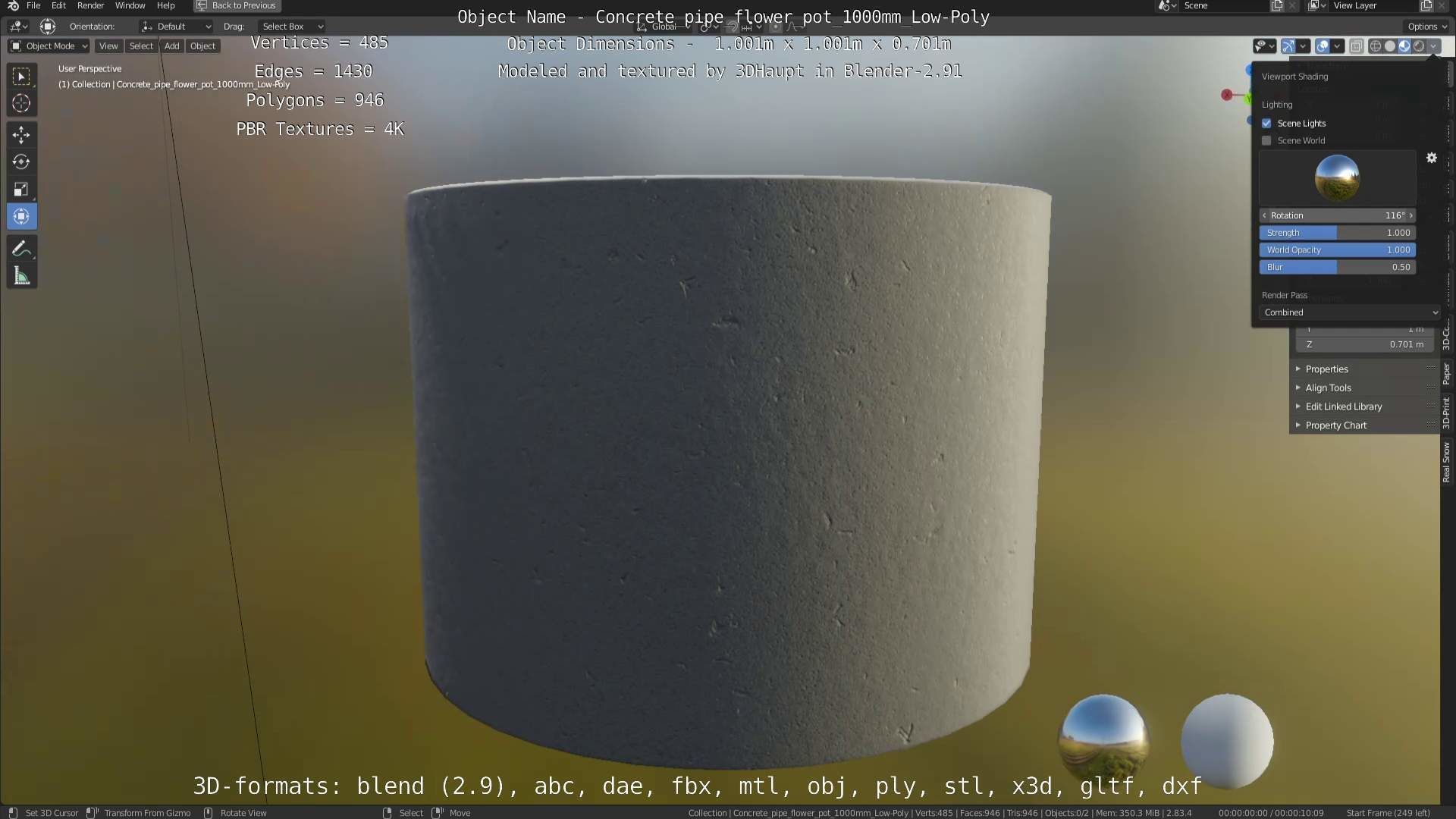Adjust the Blur slider
Screen dimensions: 1456x819
pyautogui.click(x=1338, y=267)
